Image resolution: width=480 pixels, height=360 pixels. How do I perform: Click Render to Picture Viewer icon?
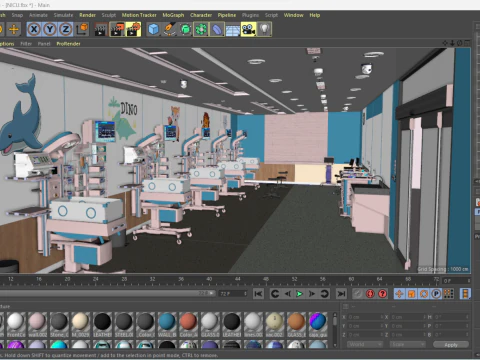tap(117, 29)
